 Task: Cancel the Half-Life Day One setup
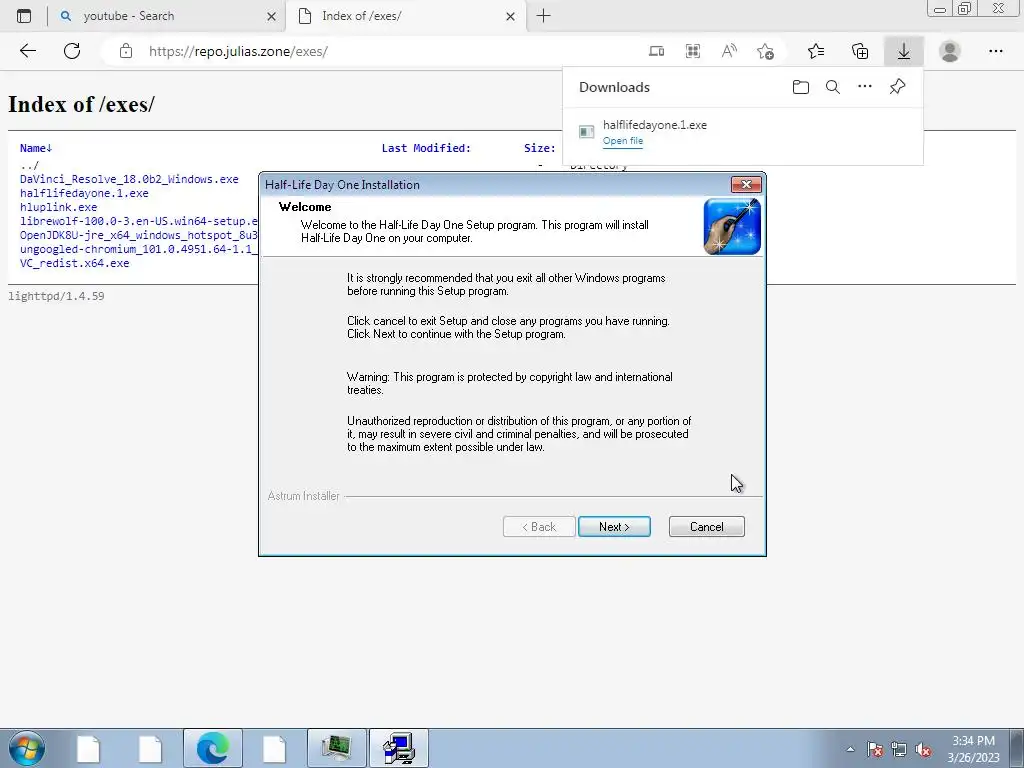(706, 526)
